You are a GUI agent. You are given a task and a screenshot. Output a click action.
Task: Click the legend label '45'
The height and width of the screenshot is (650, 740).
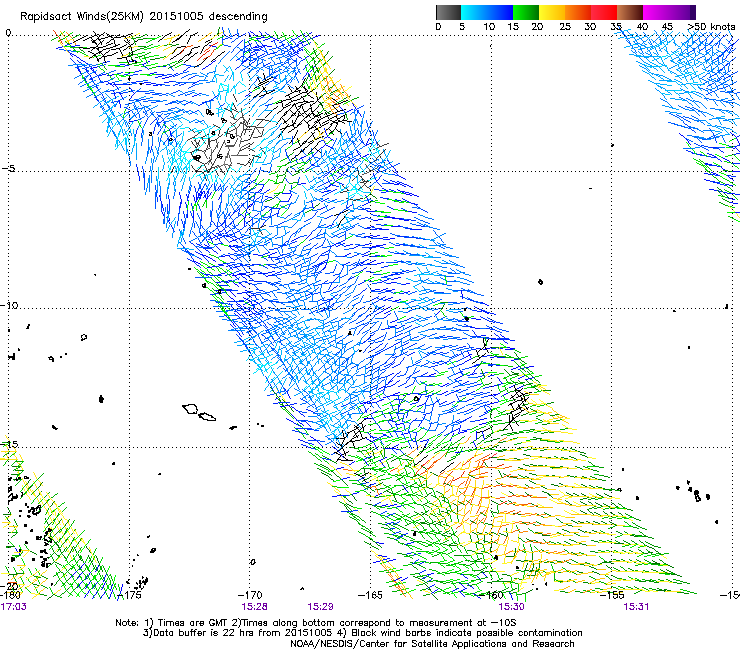667,27
